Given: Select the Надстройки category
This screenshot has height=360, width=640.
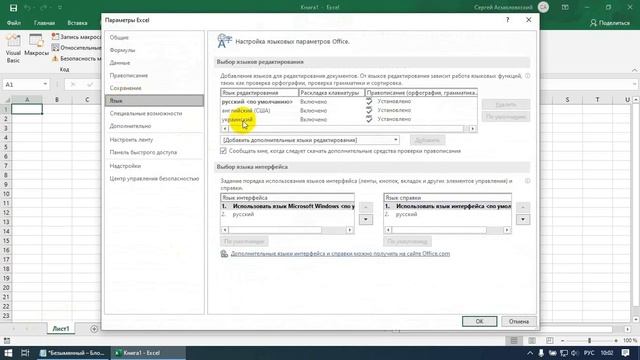Looking at the screenshot, I should pos(154,166).
